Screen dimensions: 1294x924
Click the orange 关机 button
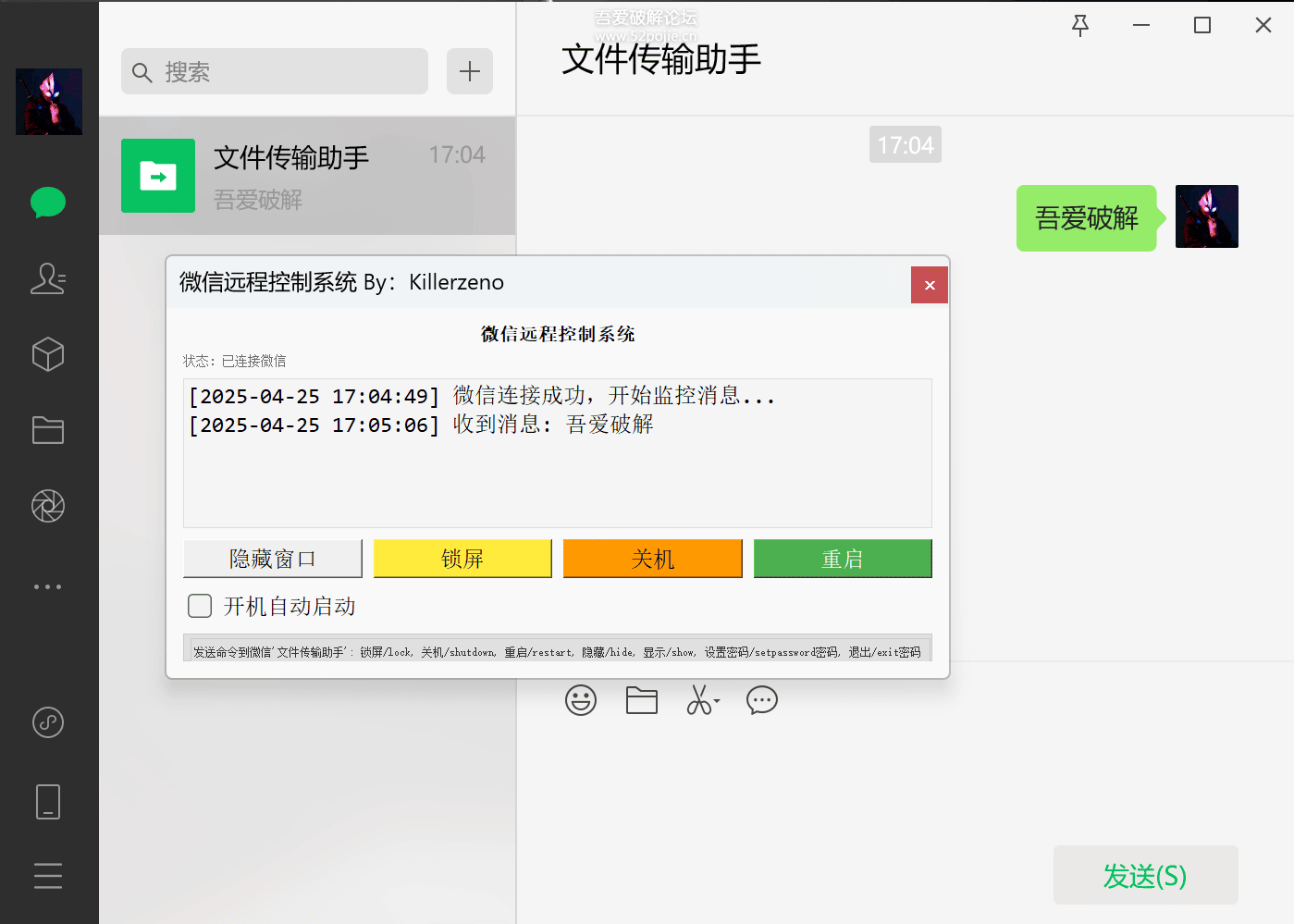(x=653, y=559)
